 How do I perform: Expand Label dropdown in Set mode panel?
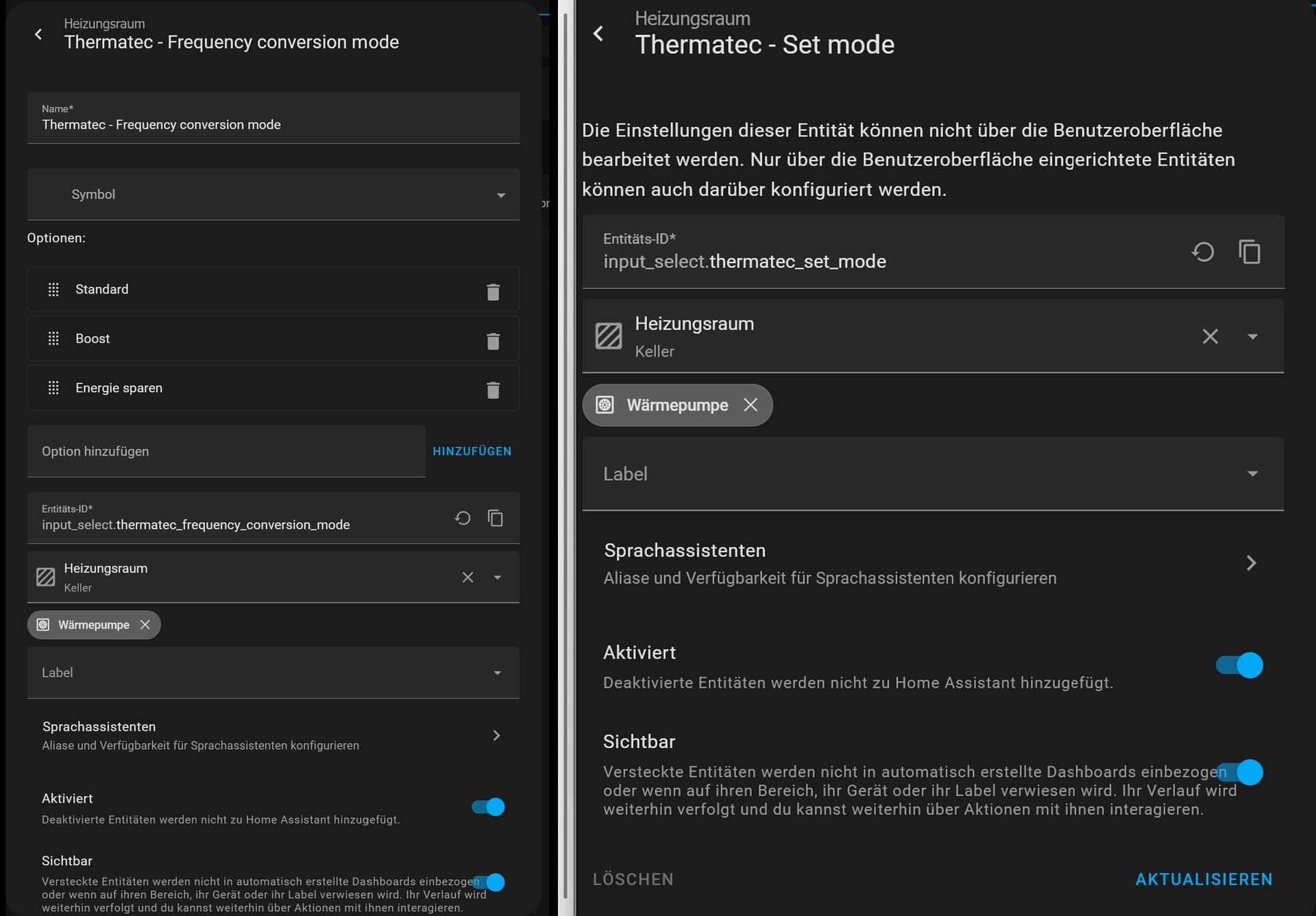tap(932, 474)
